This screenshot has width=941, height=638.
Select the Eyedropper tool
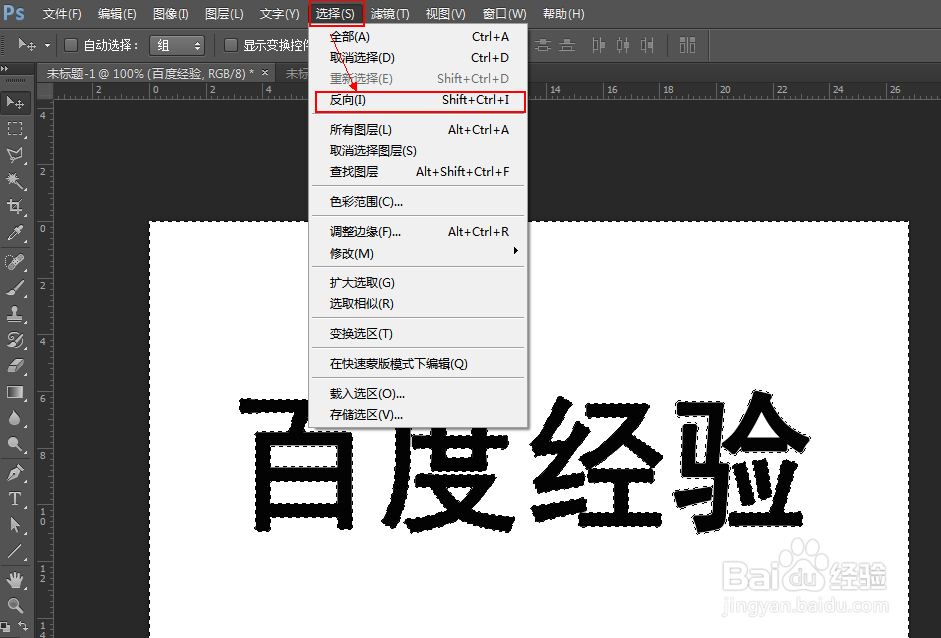pyautogui.click(x=15, y=233)
